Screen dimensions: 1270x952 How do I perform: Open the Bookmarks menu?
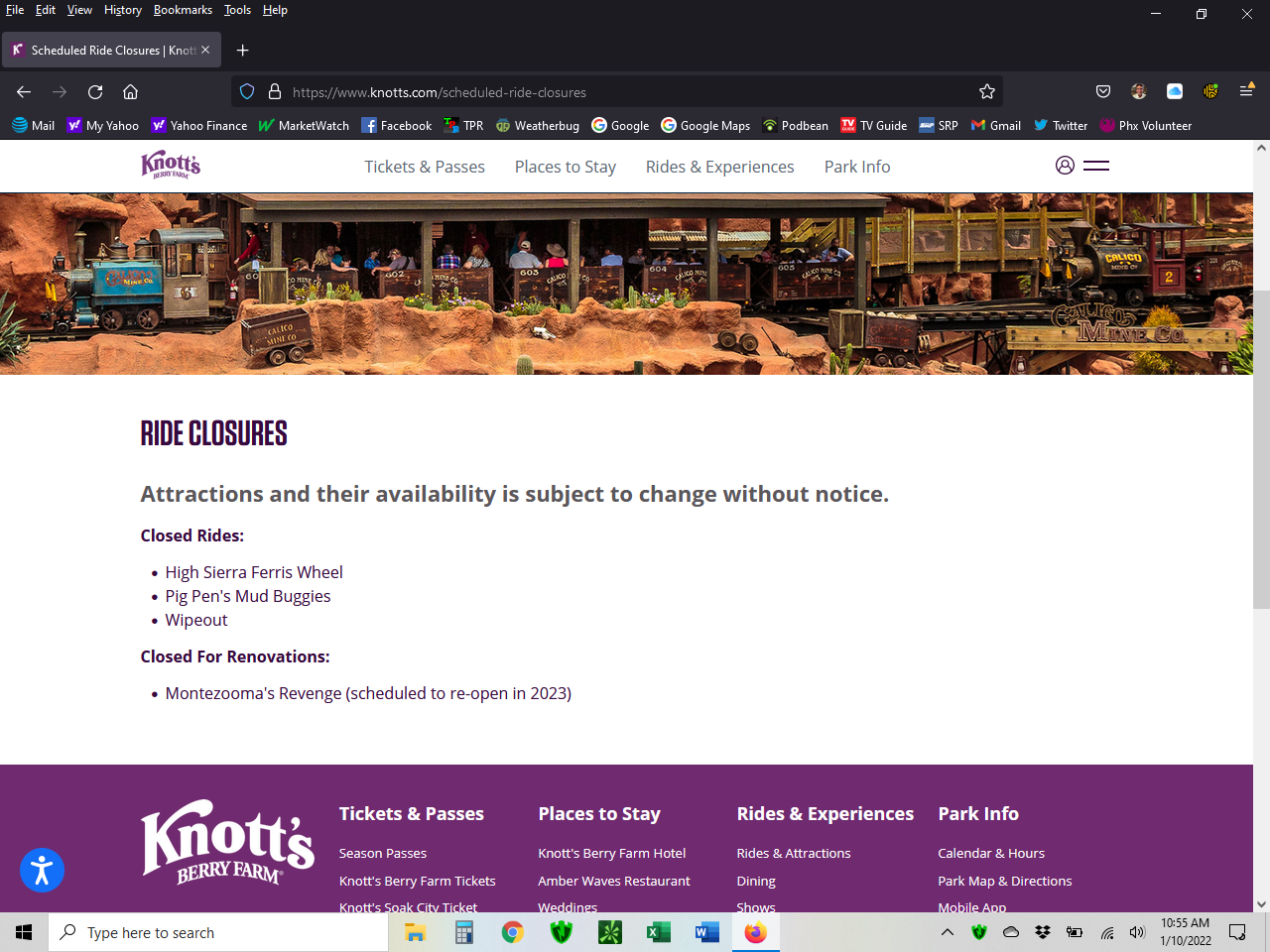point(183,10)
